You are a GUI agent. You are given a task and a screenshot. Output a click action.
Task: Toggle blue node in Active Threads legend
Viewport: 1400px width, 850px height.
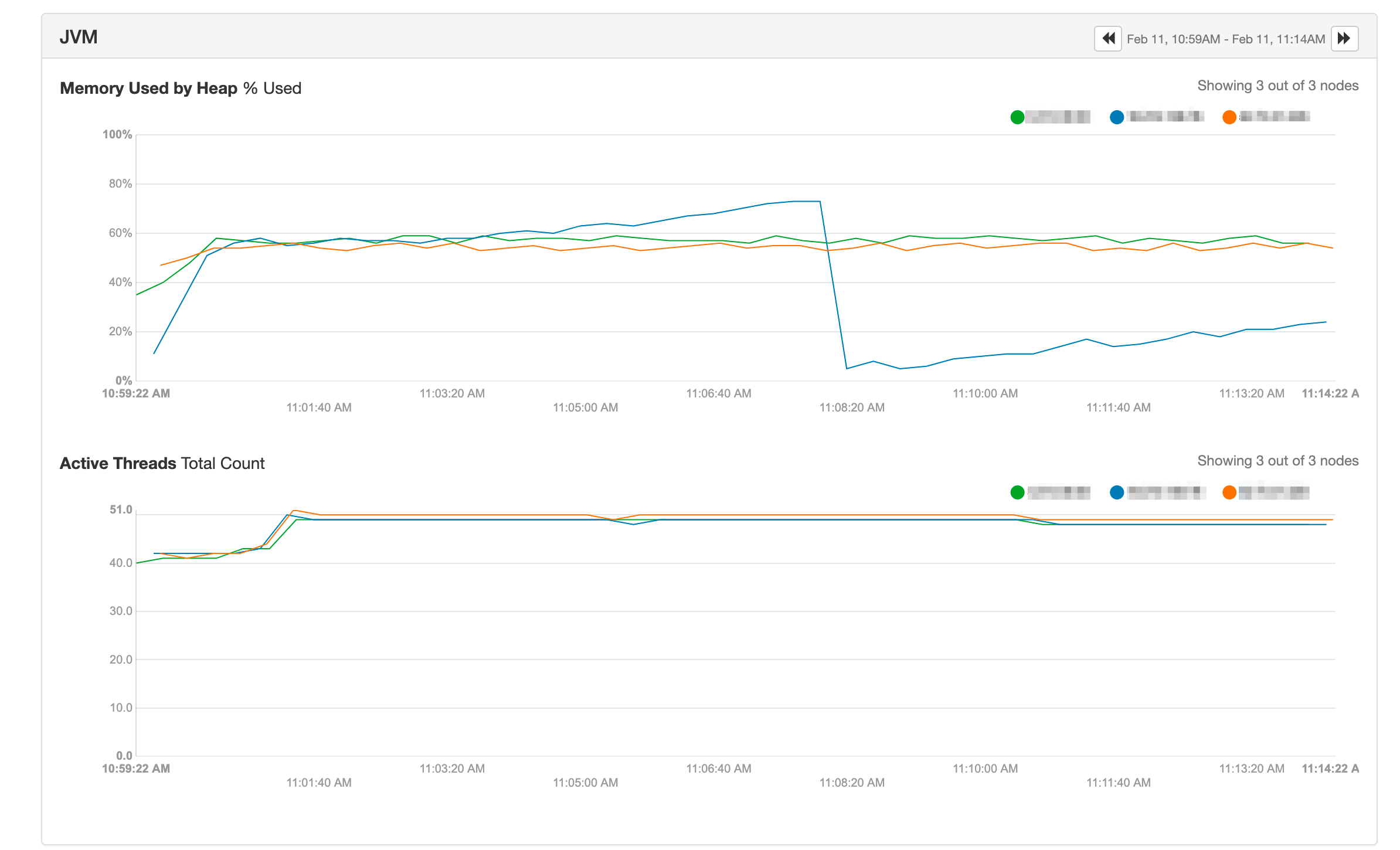1117,492
